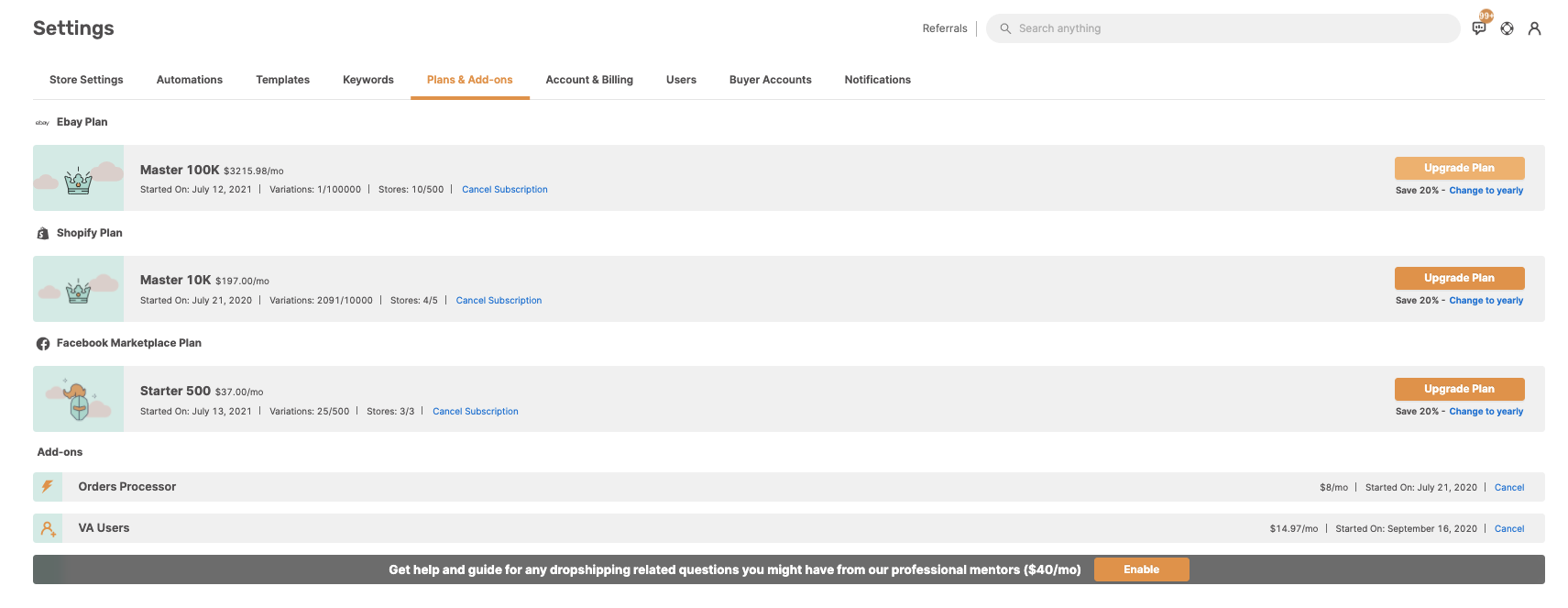Upgrade the Facebook Starter 500 plan
The image size is (1568, 608).
[1460, 389]
